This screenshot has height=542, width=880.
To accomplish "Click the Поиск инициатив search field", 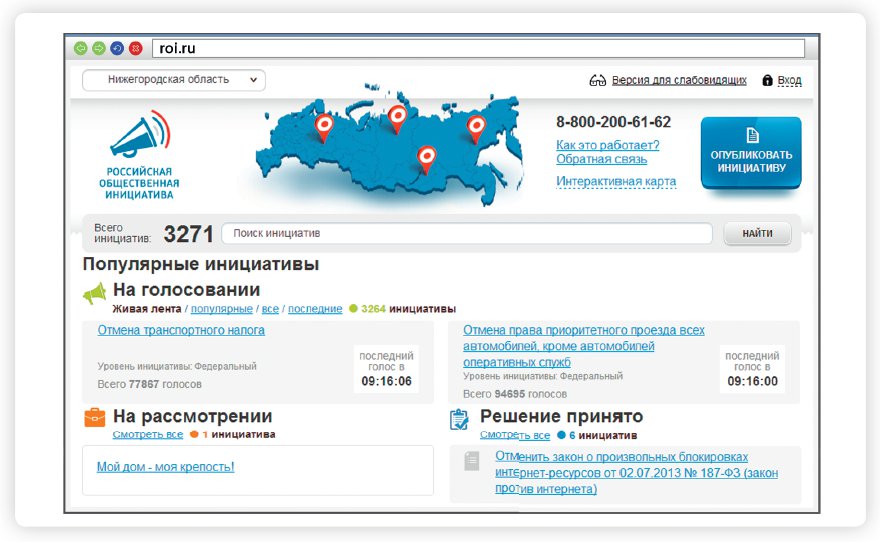I will pyautogui.click(x=467, y=233).
